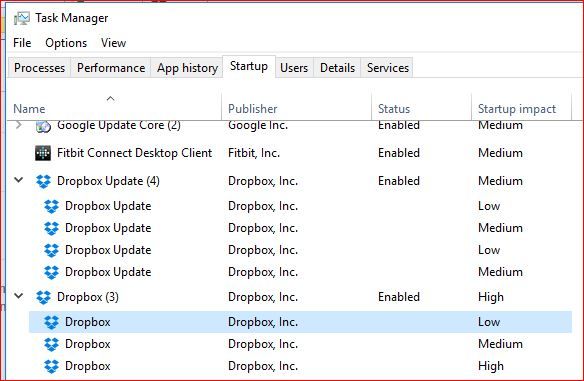This screenshot has width=584, height=381.
Task: Collapse the Dropbox Update (4) group
Action: click(x=19, y=180)
